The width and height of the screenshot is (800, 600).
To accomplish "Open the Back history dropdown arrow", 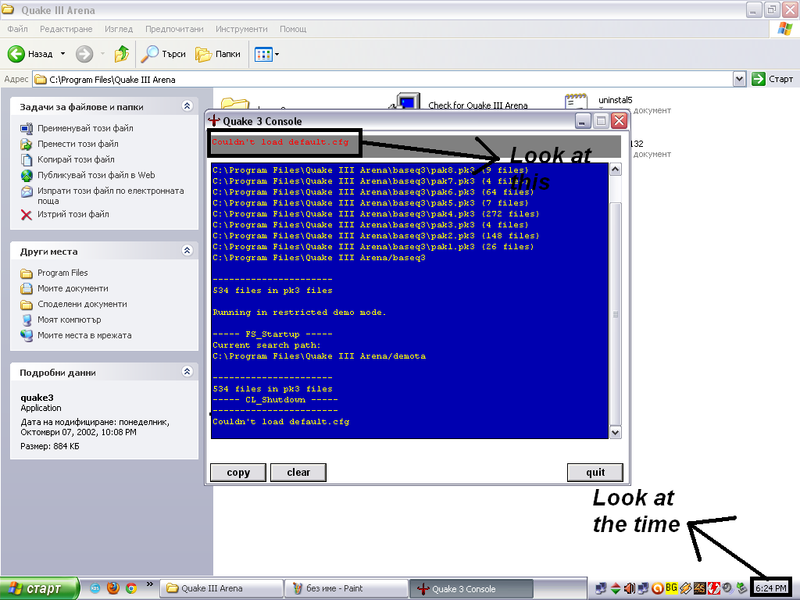I will click(63, 54).
